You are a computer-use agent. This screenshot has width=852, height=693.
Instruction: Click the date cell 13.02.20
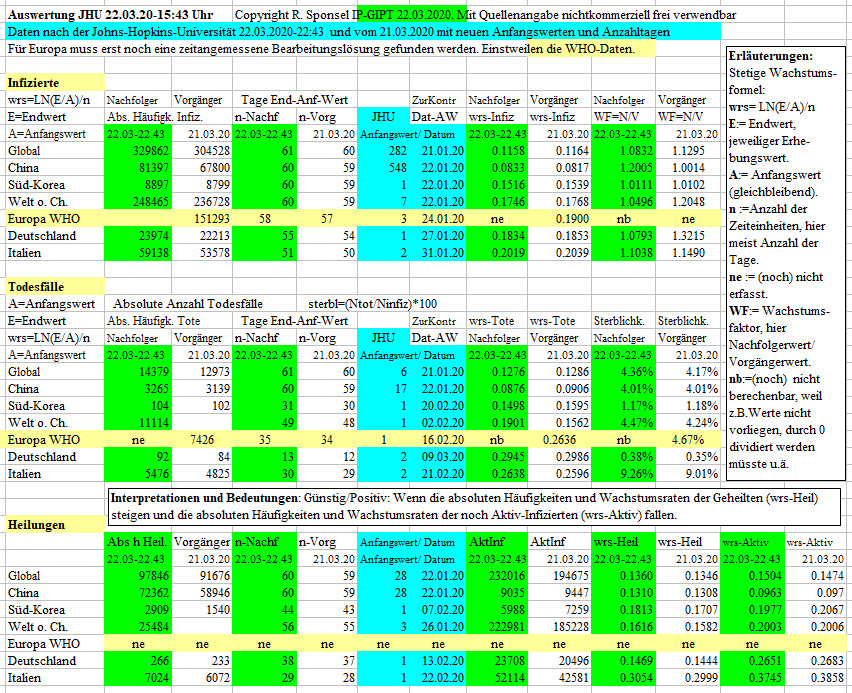(x=438, y=660)
